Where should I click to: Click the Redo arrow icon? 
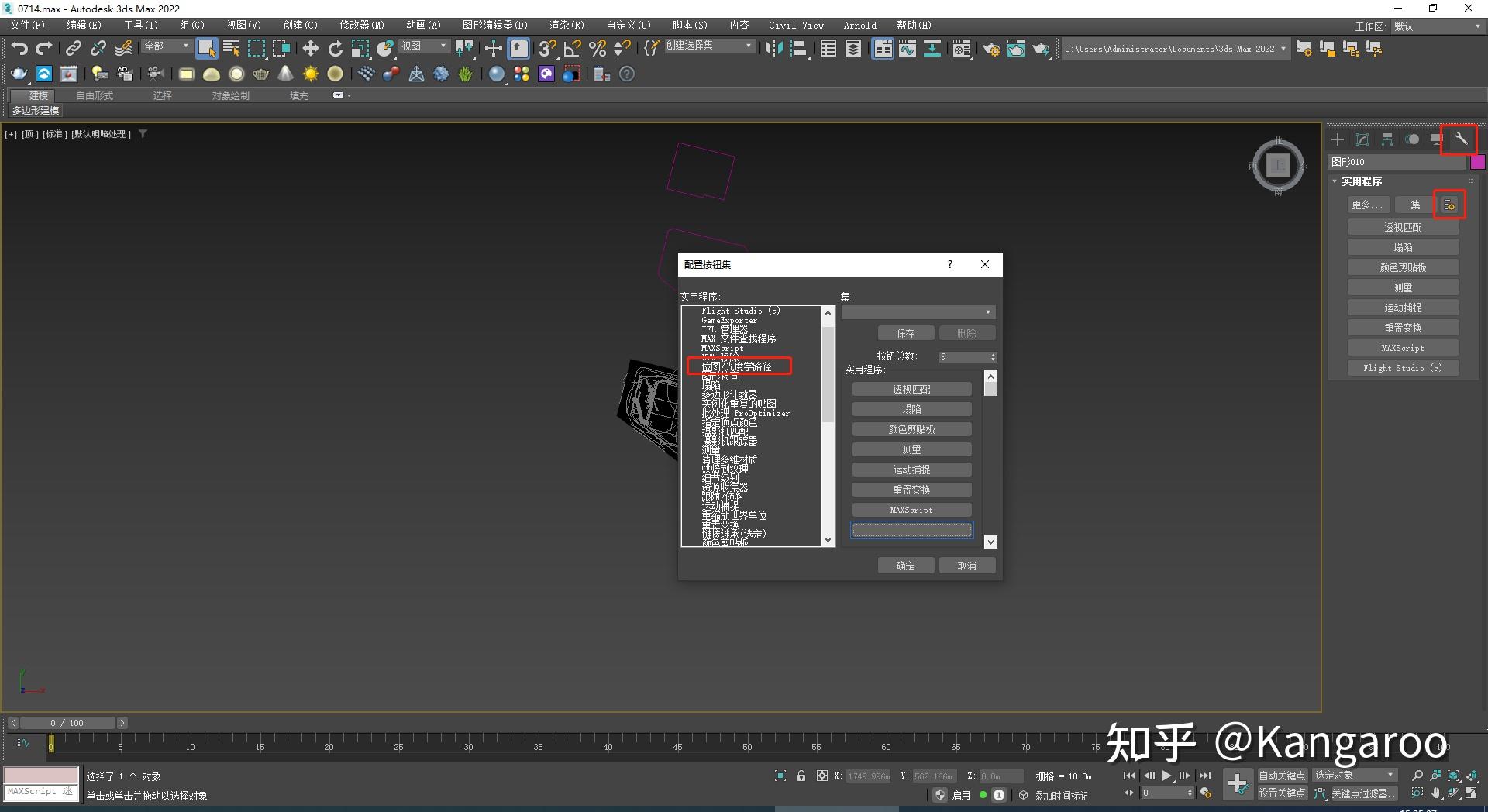(44, 49)
